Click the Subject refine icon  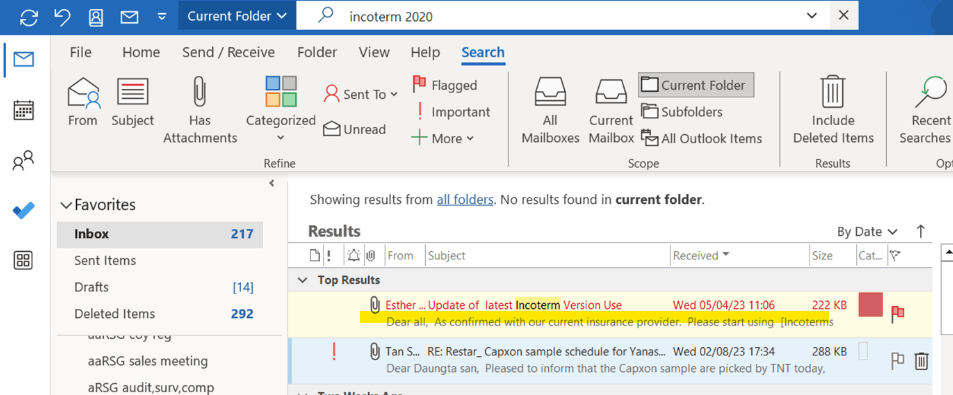pos(132,92)
